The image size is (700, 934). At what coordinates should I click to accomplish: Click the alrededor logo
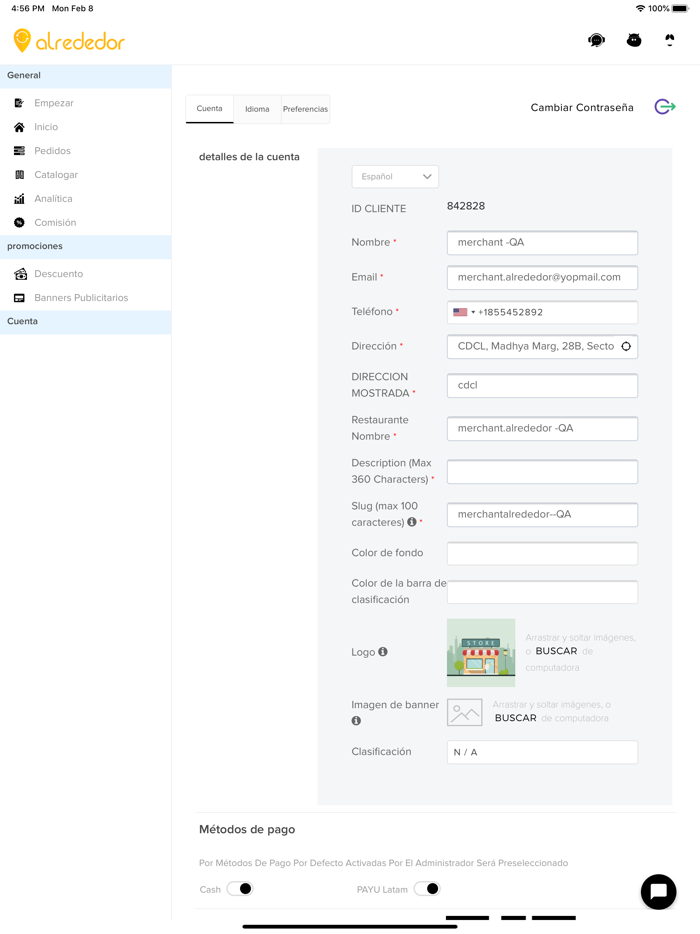click(69, 41)
